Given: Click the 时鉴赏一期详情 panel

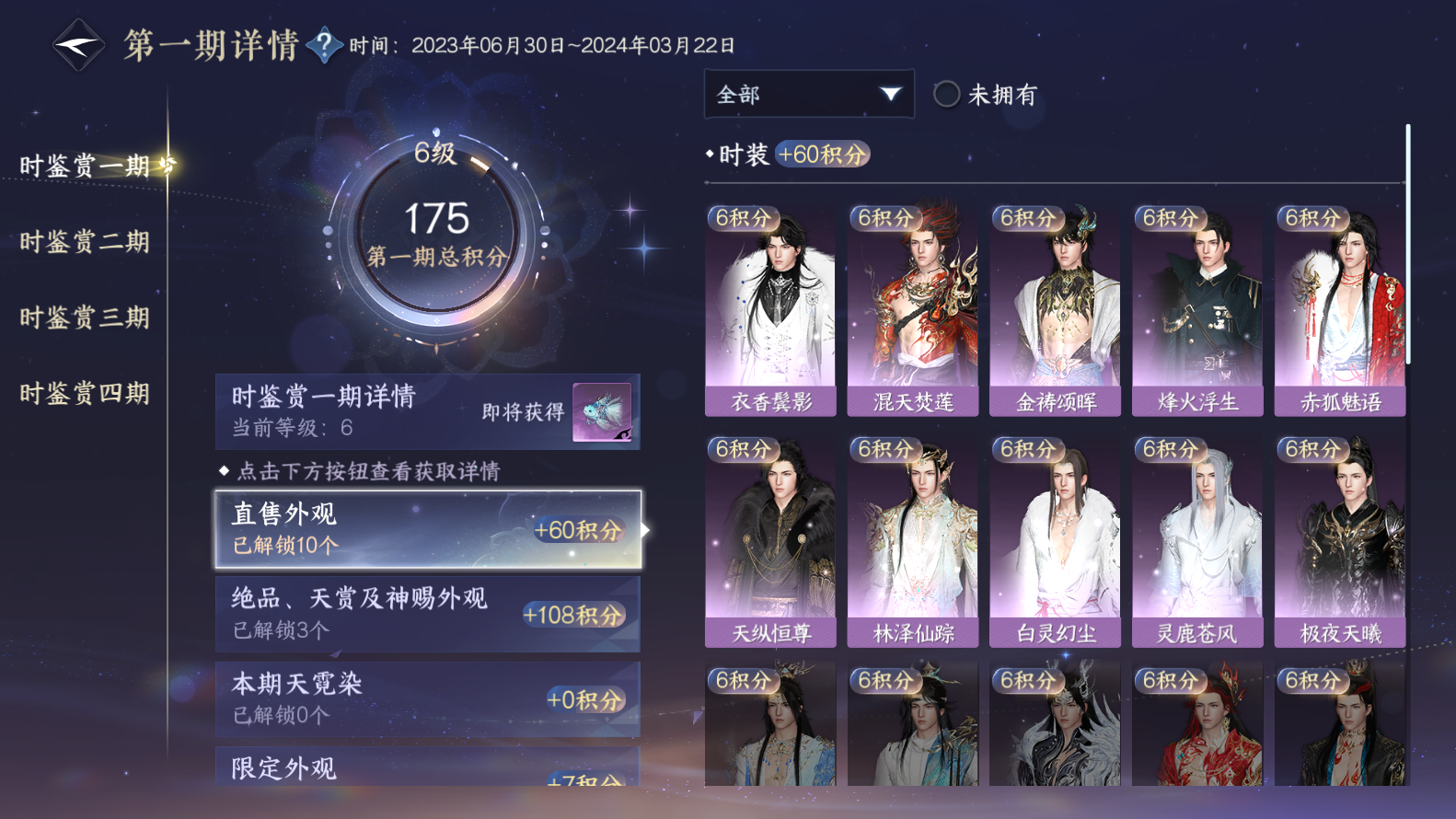Looking at the screenshot, I should [428, 411].
